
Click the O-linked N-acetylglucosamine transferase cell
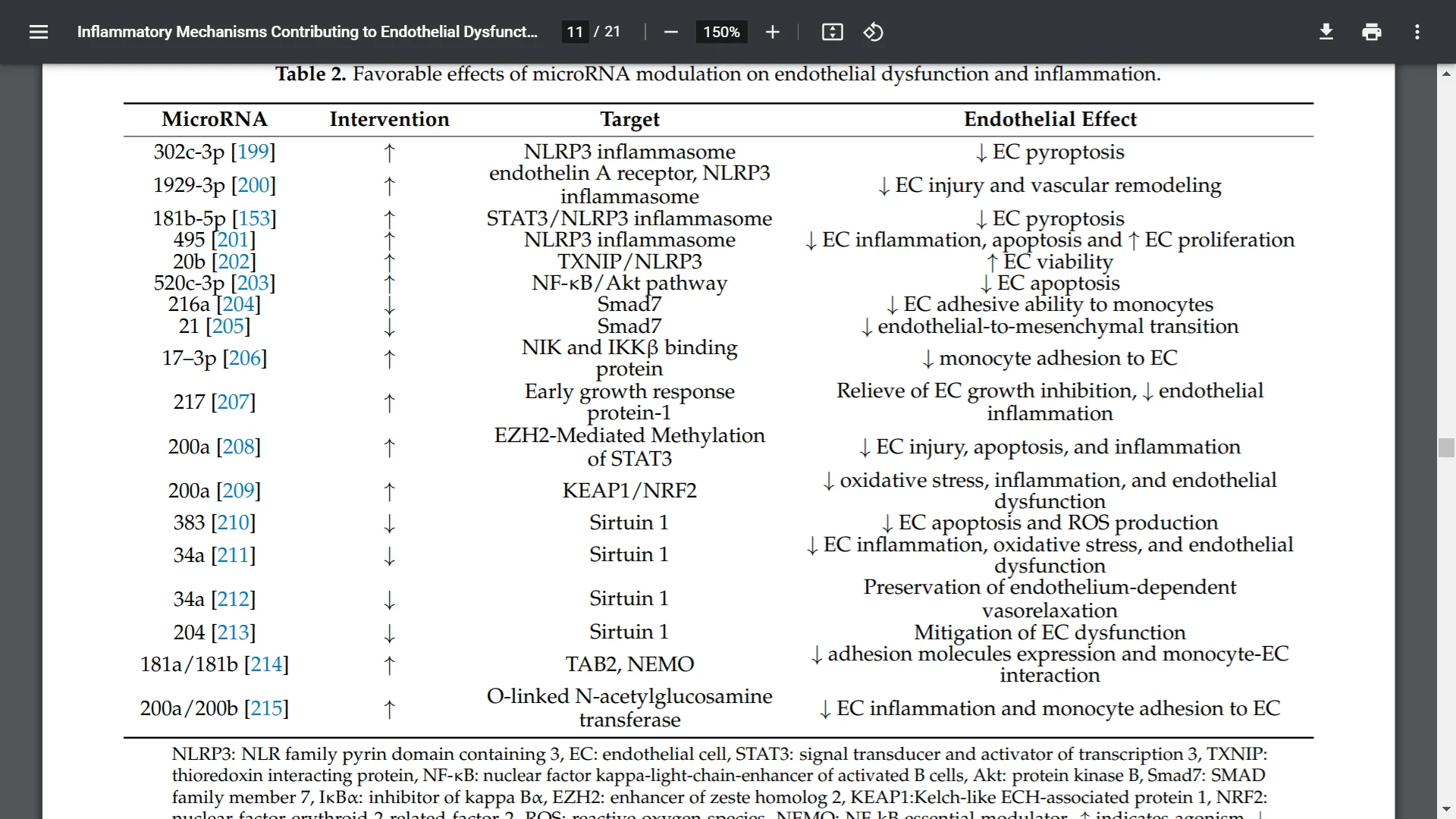click(629, 708)
